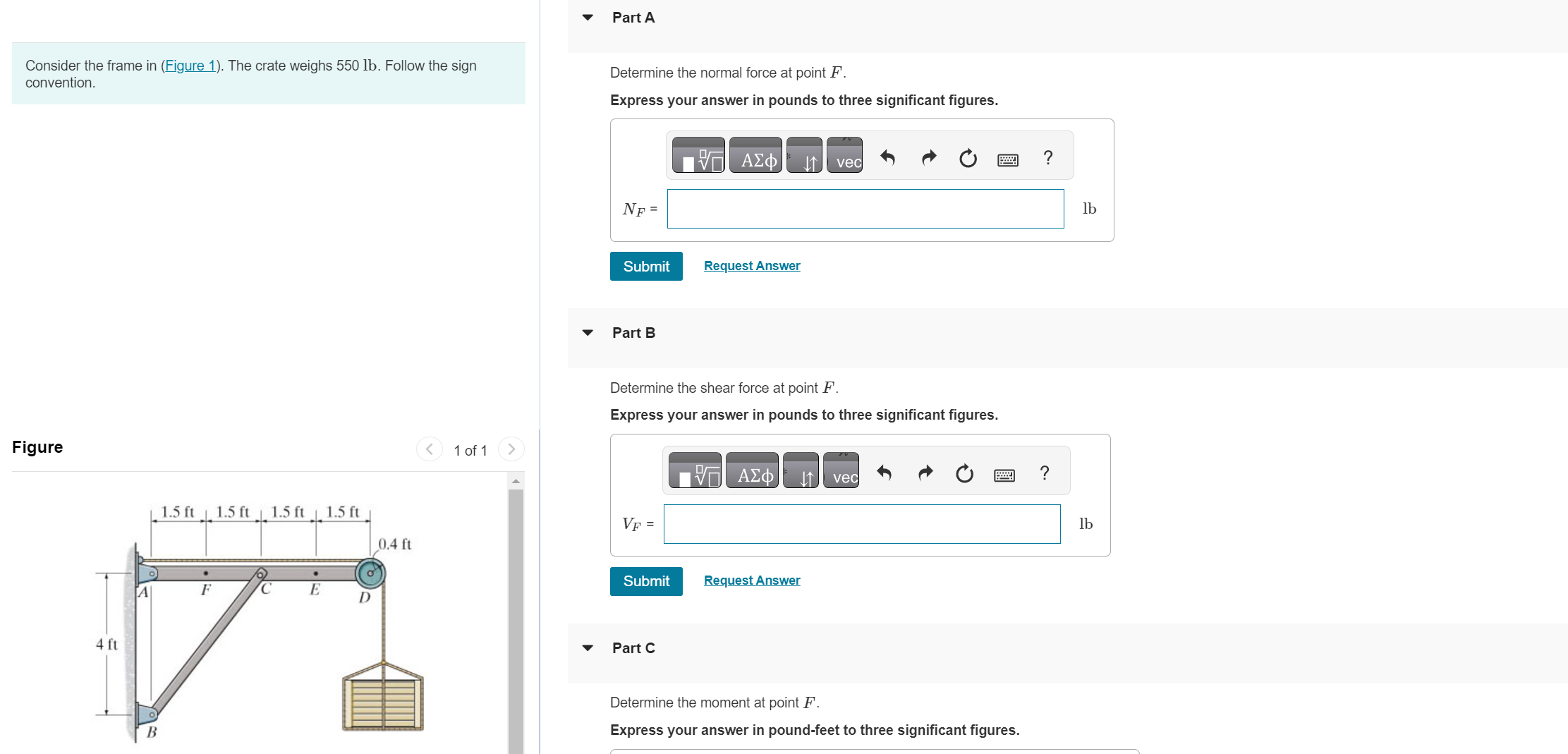Open help for Part B answer box

click(x=1045, y=473)
